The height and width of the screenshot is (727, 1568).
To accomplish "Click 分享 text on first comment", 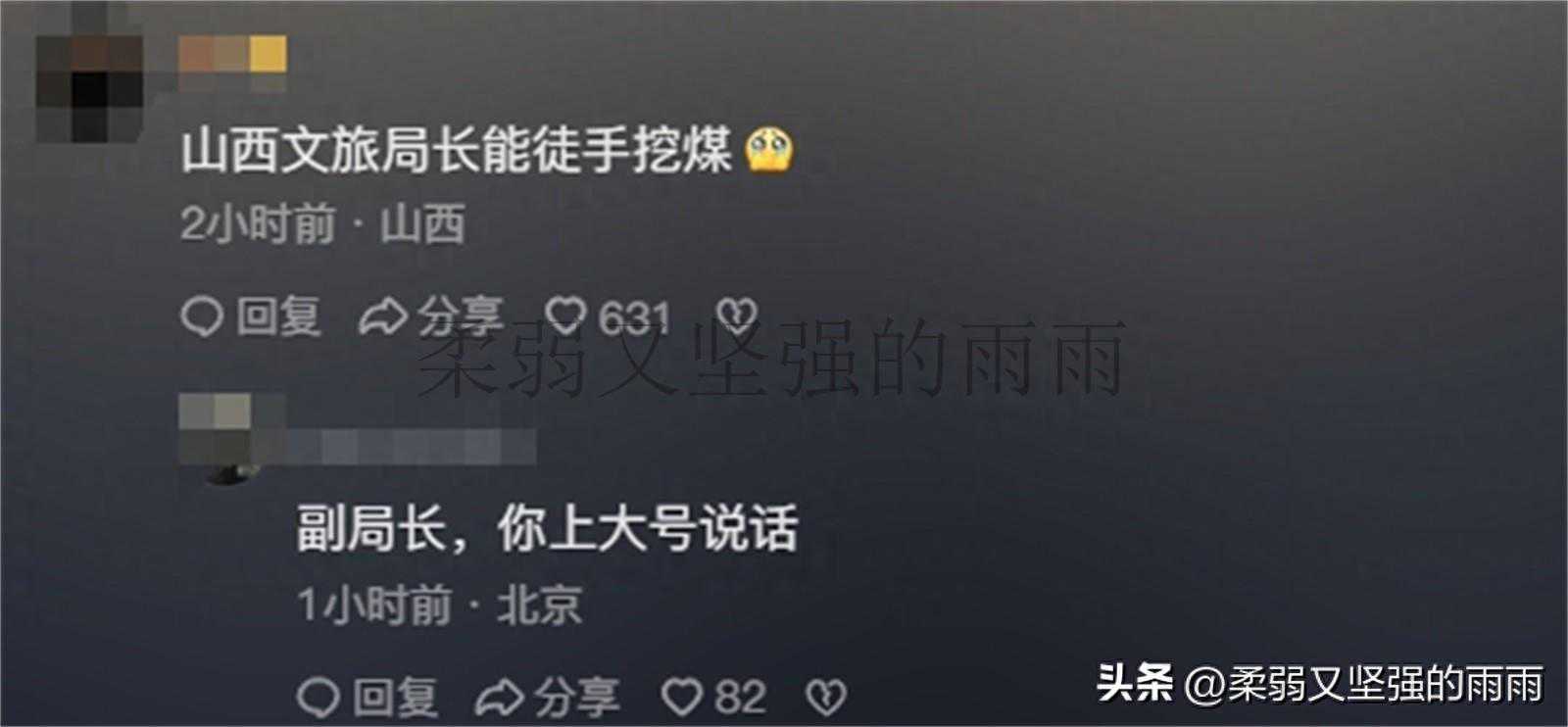I will [x=461, y=316].
